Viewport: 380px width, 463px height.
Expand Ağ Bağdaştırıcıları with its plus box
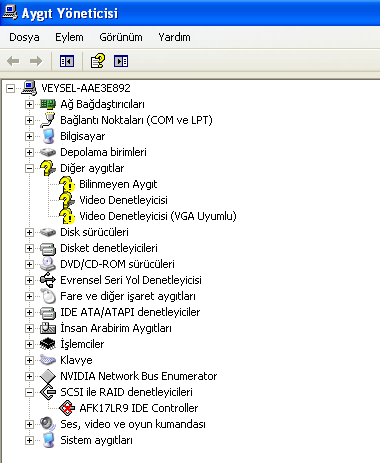[29, 104]
